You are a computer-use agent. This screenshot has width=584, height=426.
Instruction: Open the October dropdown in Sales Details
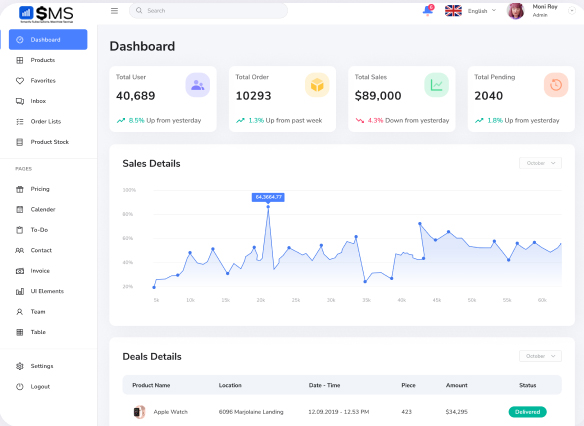click(540, 163)
